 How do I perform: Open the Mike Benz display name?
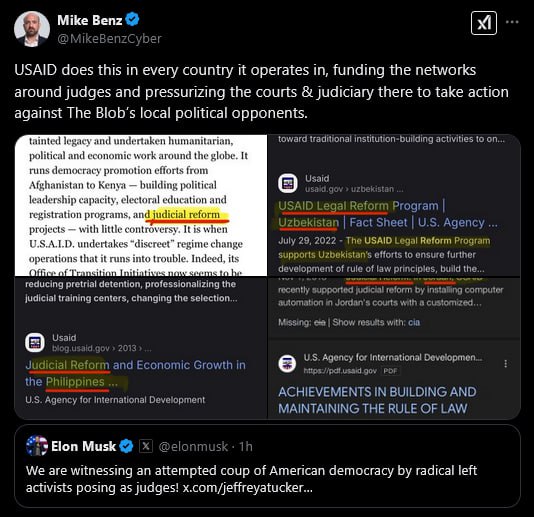(x=90, y=20)
